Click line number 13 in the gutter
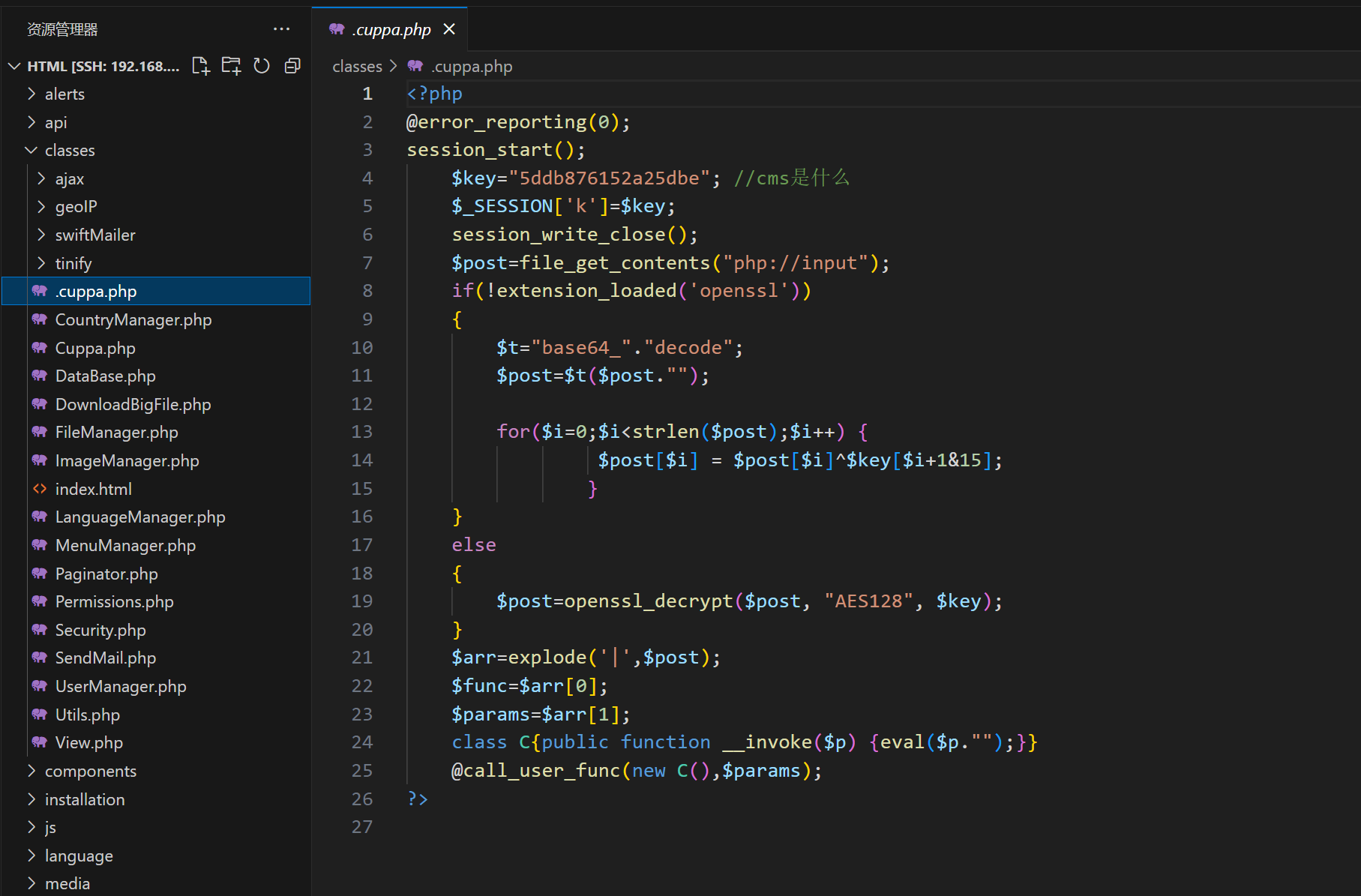Image resolution: width=1361 pixels, height=896 pixels. tap(362, 432)
